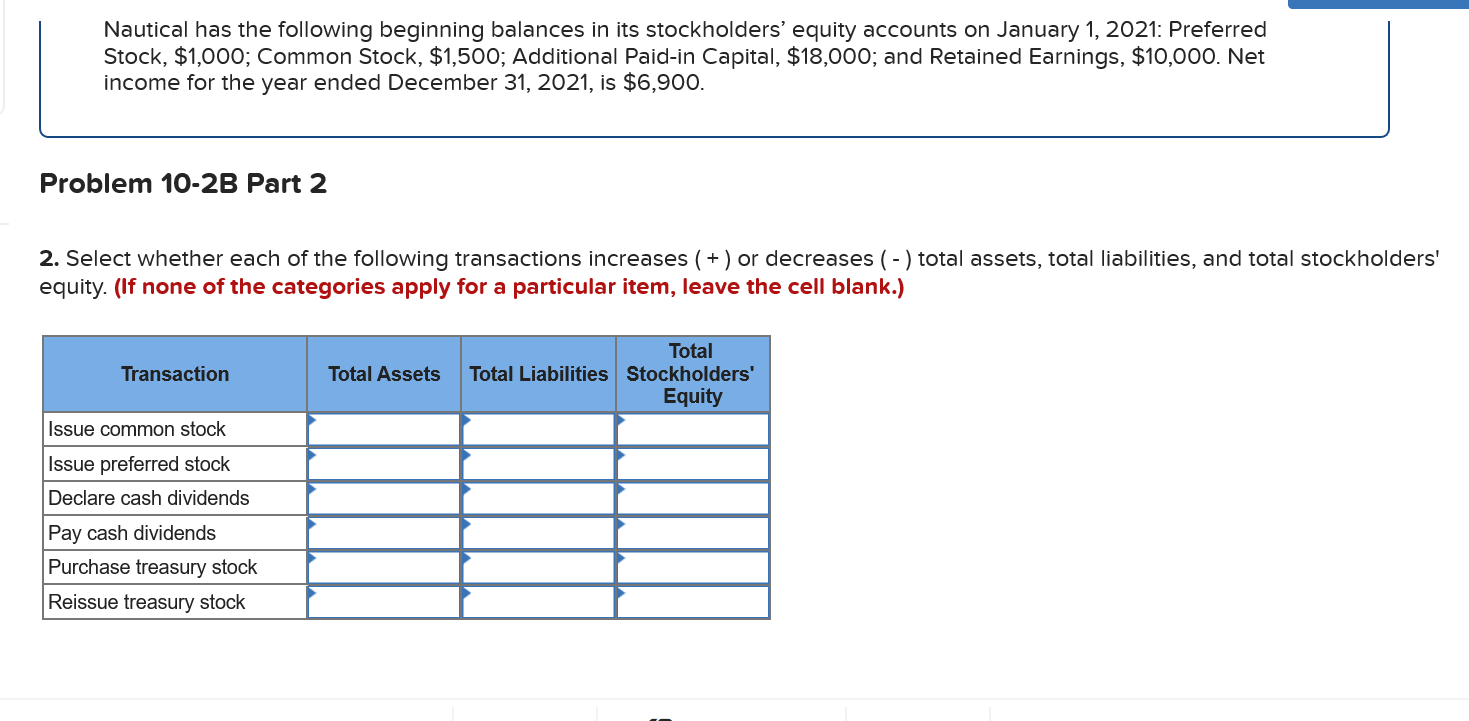Open Total Liabilities dropdown for Purchase treasury stock
Image resolution: width=1469 pixels, height=721 pixels.
(537, 566)
